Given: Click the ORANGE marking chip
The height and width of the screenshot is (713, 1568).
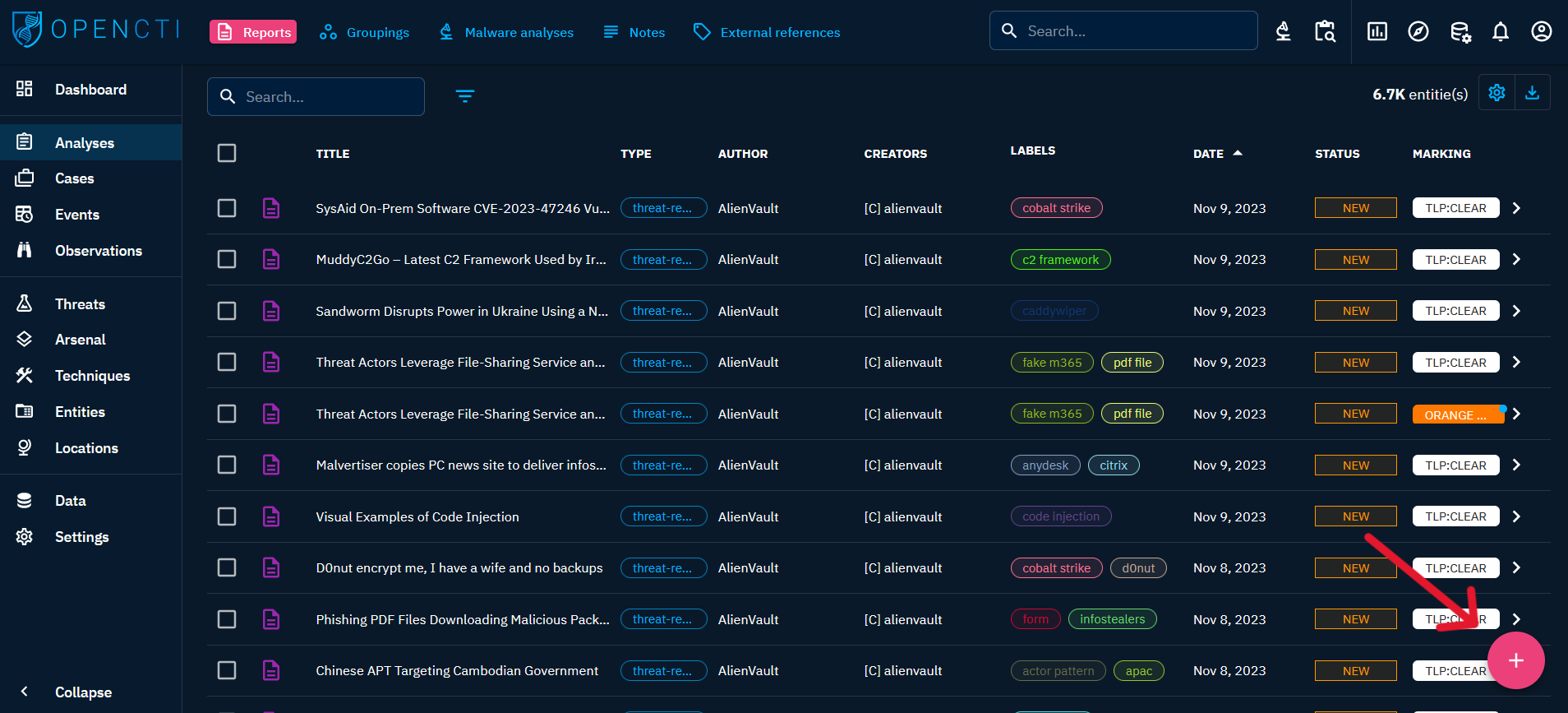Looking at the screenshot, I should 1459,414.
